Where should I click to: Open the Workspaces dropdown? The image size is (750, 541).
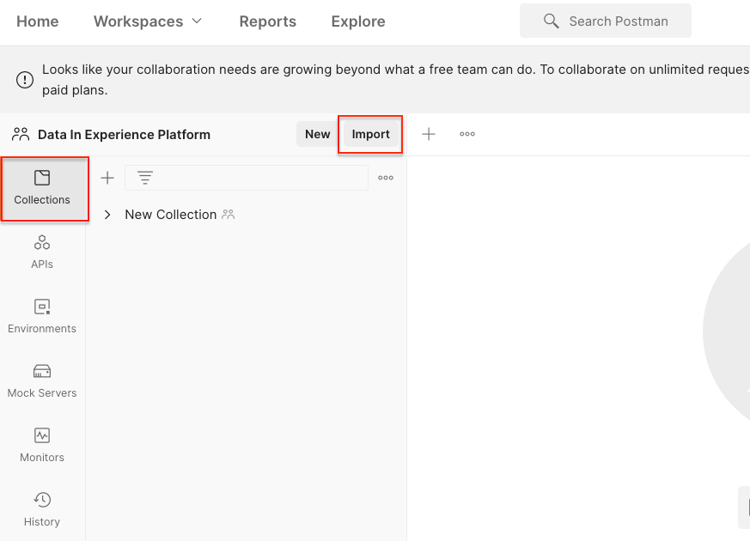click(148, 22)
